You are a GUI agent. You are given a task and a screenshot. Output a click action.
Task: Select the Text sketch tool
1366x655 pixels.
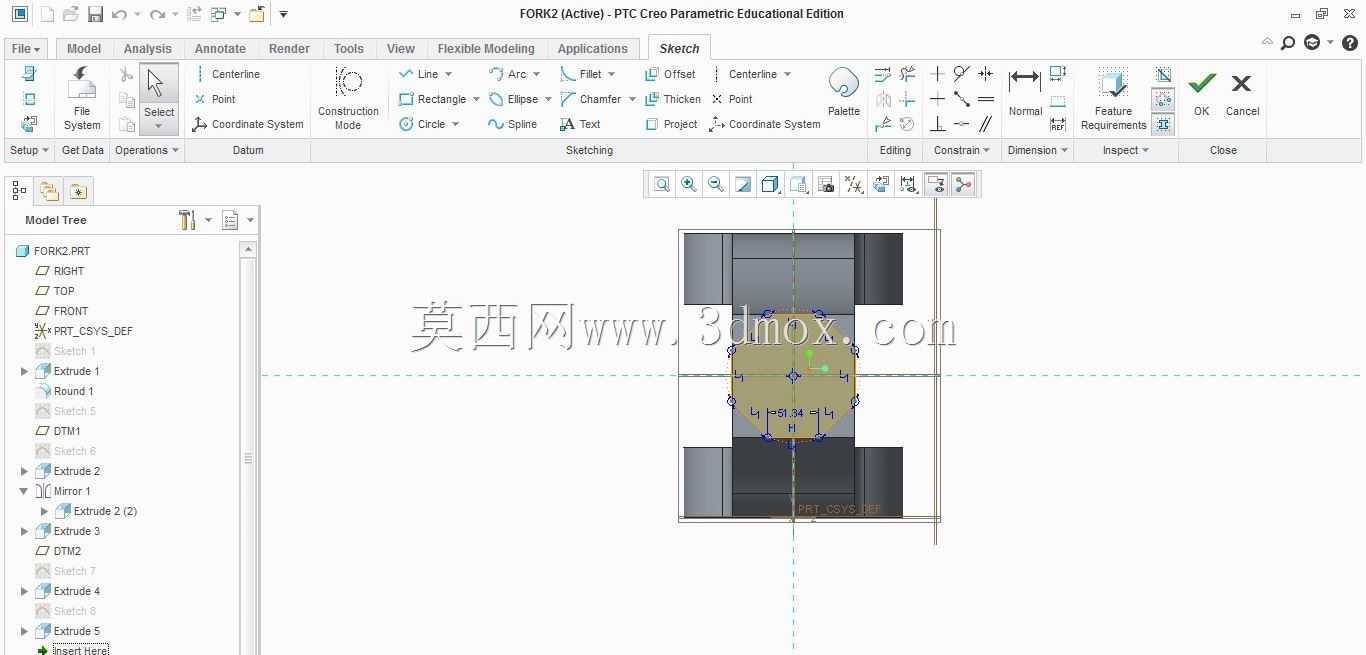tap(580, 124)
